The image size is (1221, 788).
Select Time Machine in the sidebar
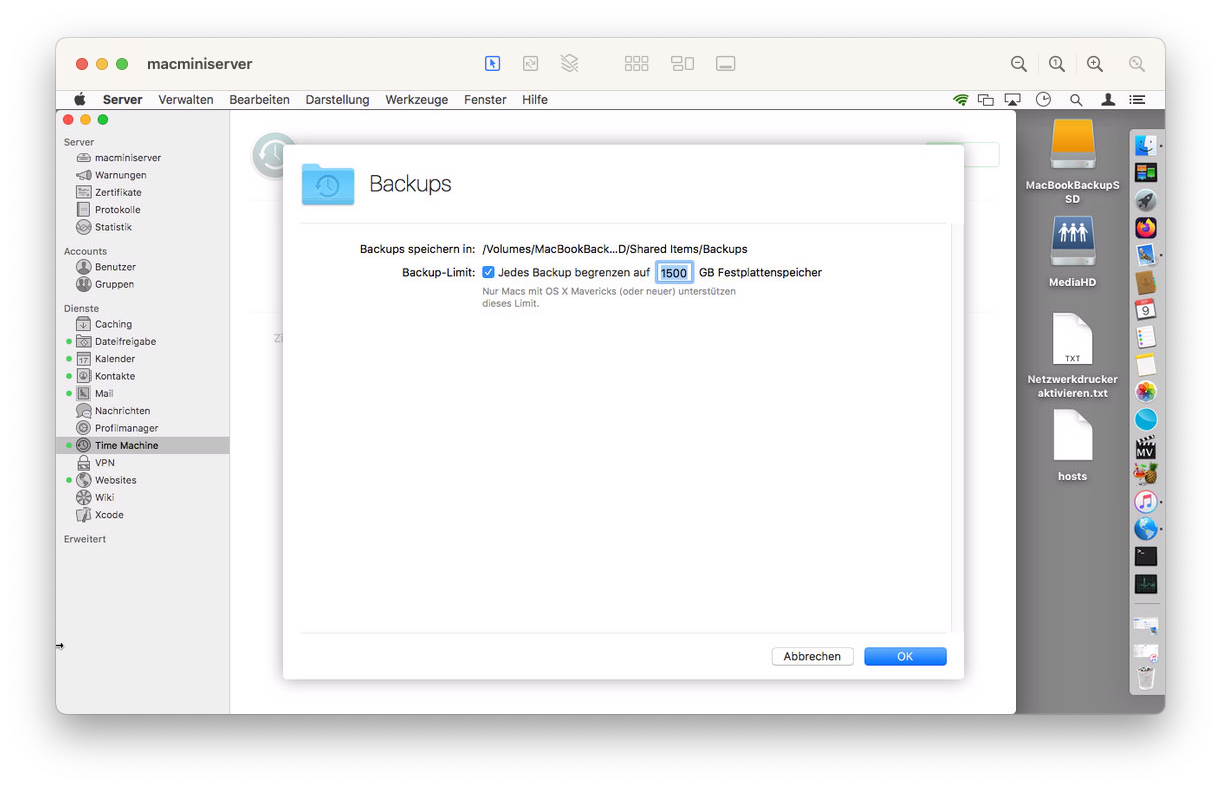pos(143,445)
